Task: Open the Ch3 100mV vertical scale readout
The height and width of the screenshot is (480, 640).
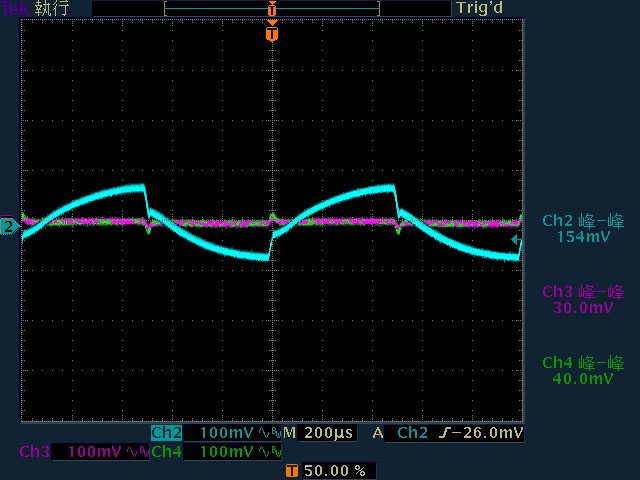Action: click(96, 452)
